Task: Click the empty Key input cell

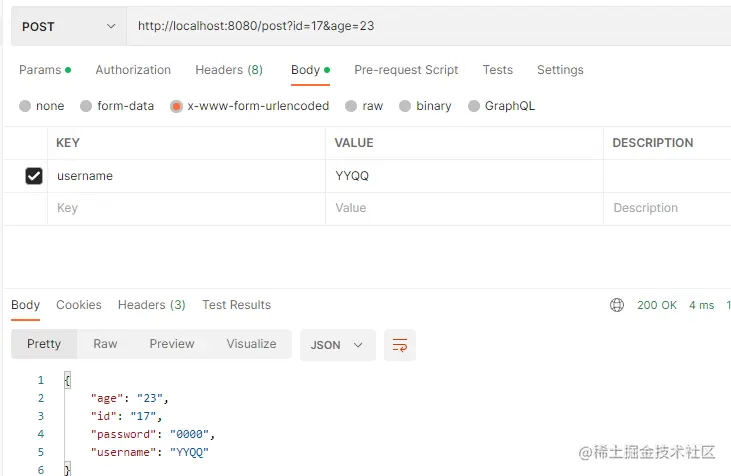Action: click(x=186, y=208)
